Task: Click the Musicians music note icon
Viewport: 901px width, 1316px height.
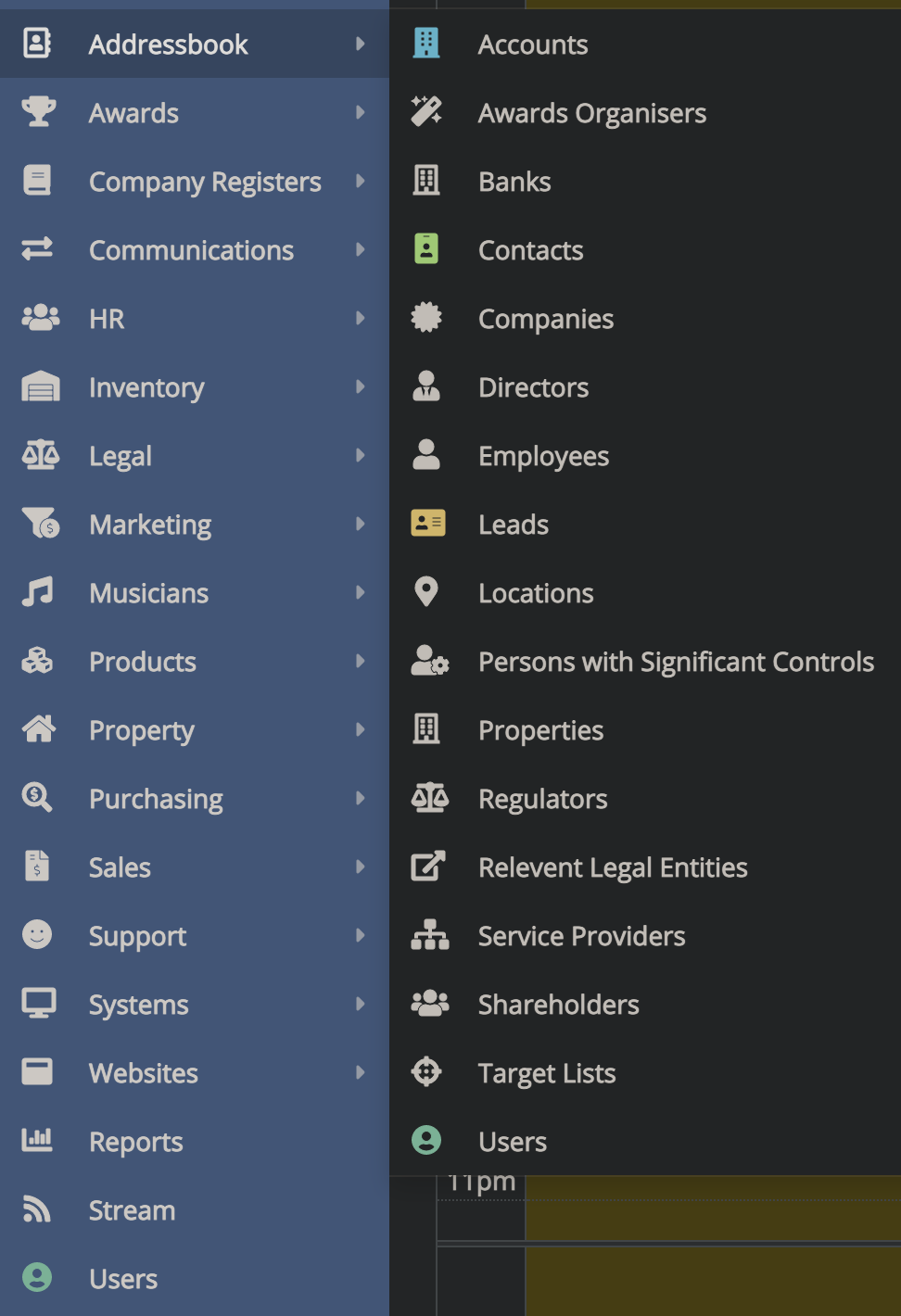Action: pos(38,592)
